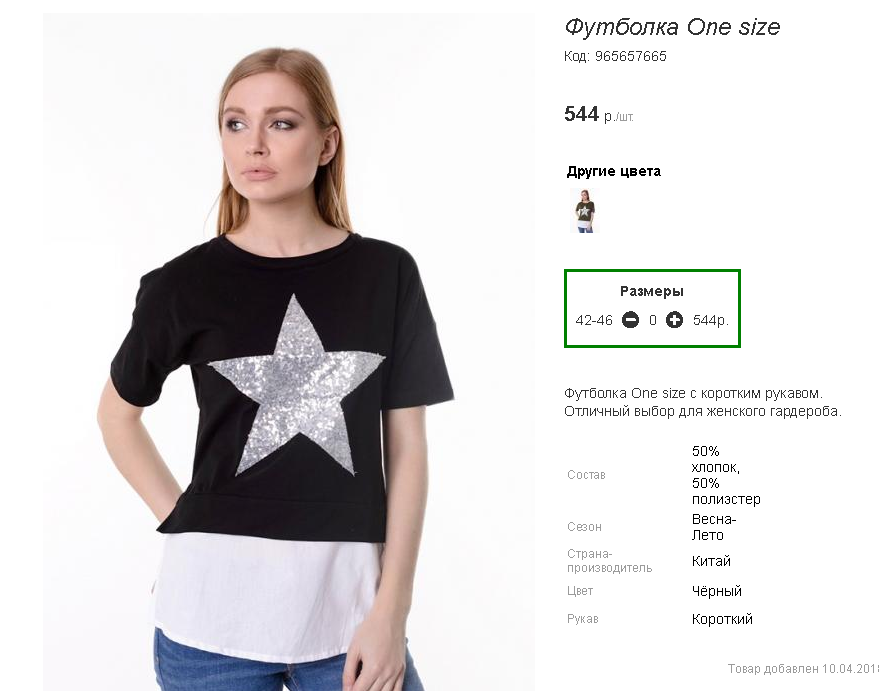Click the "Размеры" heading
This screenshot has height=691, width=879.
point(652,291)
